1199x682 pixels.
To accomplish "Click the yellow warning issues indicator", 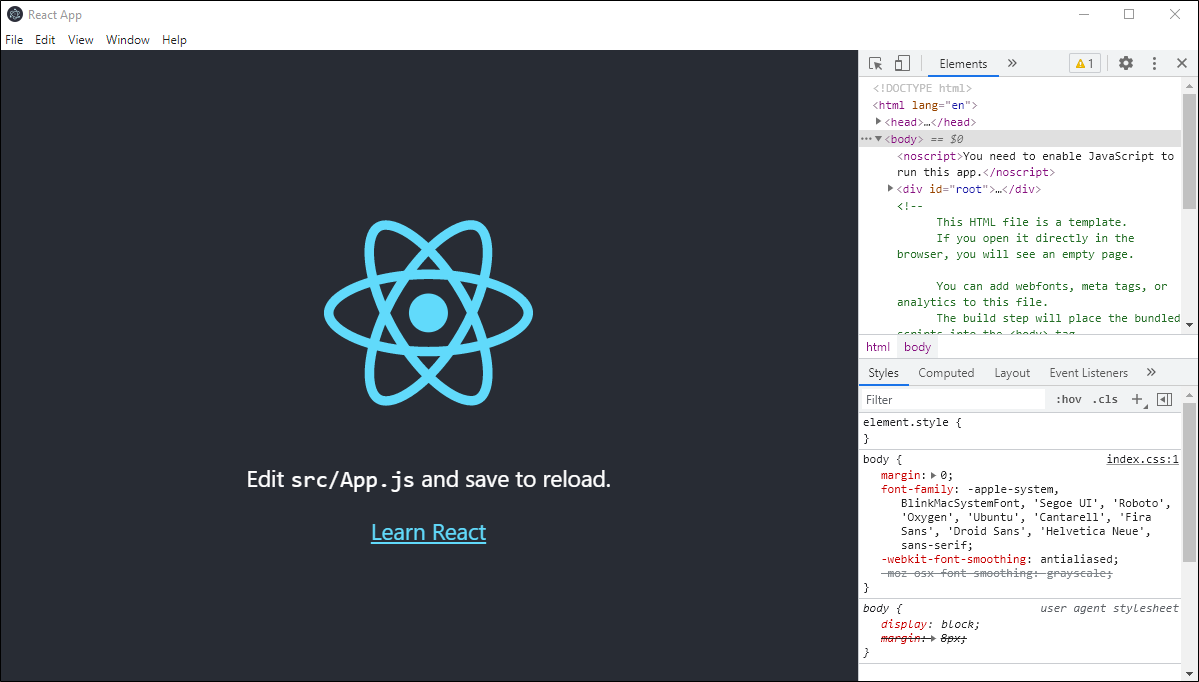I will (x=1084, y=62).
